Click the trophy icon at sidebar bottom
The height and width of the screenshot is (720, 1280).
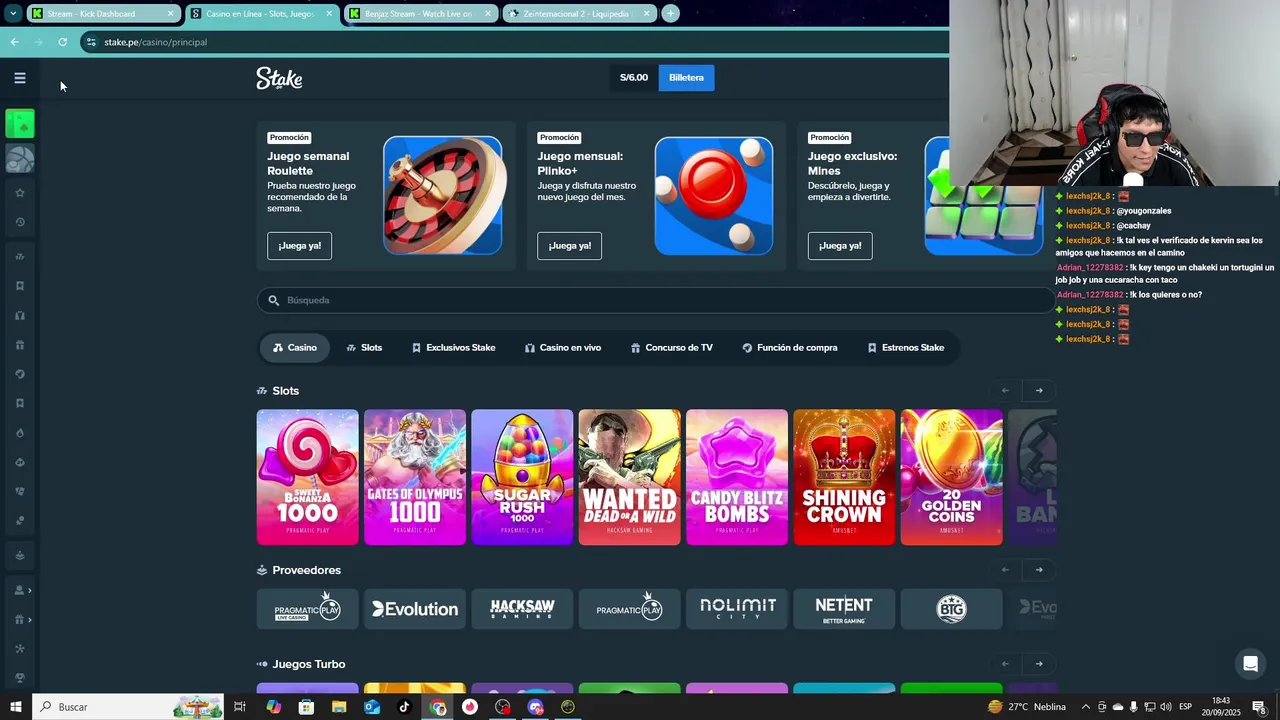point(20,678)
